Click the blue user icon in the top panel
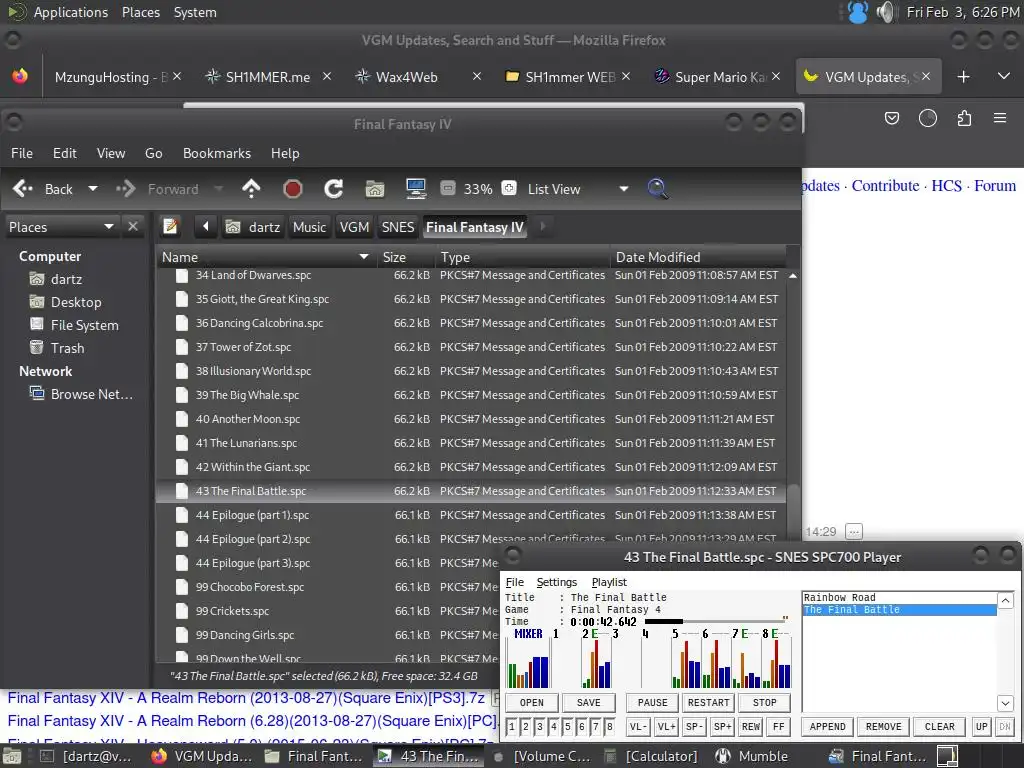 [857, 12]
